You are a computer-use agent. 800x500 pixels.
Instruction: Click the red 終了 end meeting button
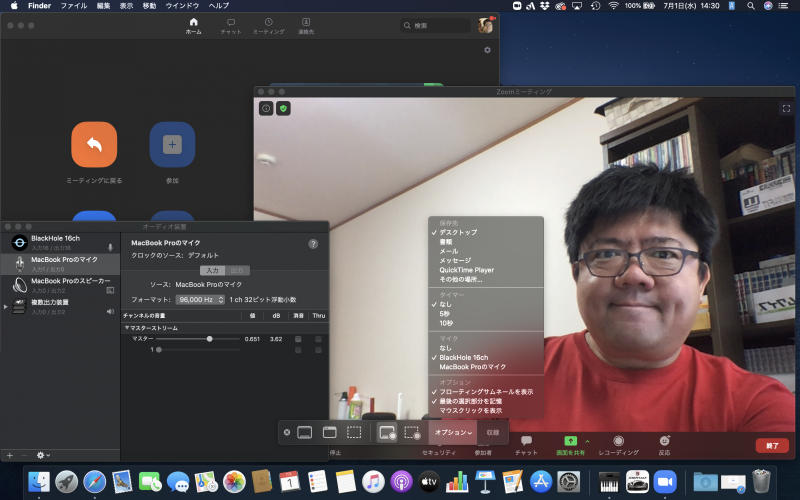tap(772, 445)
